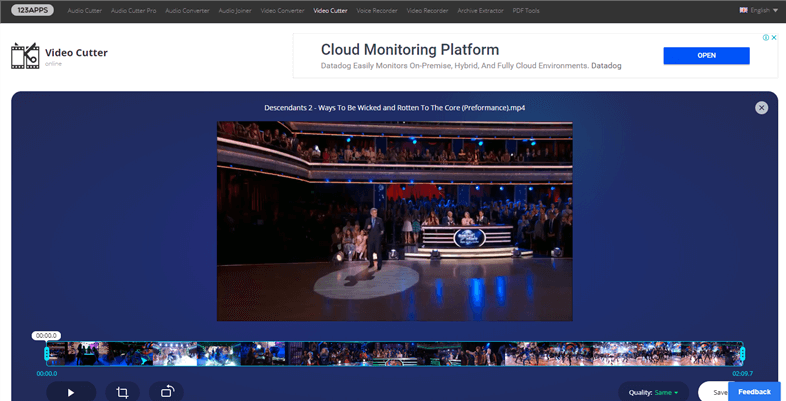The height and width of the screenshot is (401, 786).
Task: Open the ad info icon
Action: 766,38
